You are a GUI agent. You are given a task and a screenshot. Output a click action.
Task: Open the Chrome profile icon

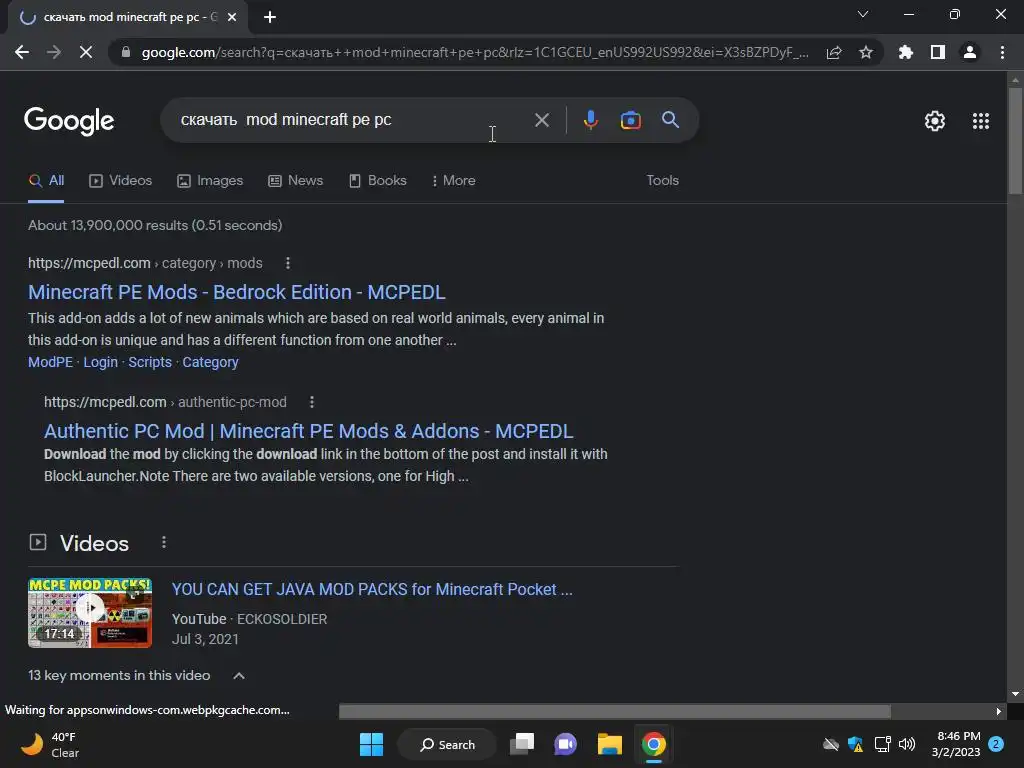point(970,52)
